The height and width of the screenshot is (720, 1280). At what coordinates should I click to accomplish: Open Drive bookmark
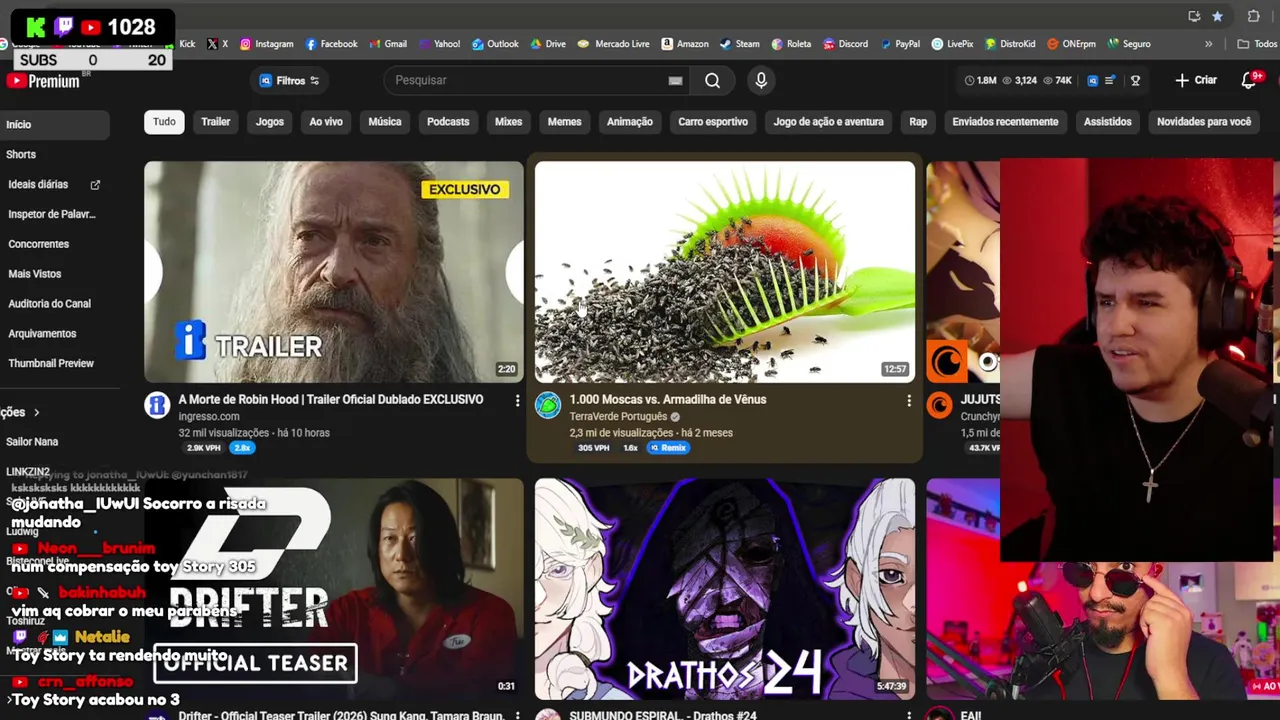tap(548, 44)
